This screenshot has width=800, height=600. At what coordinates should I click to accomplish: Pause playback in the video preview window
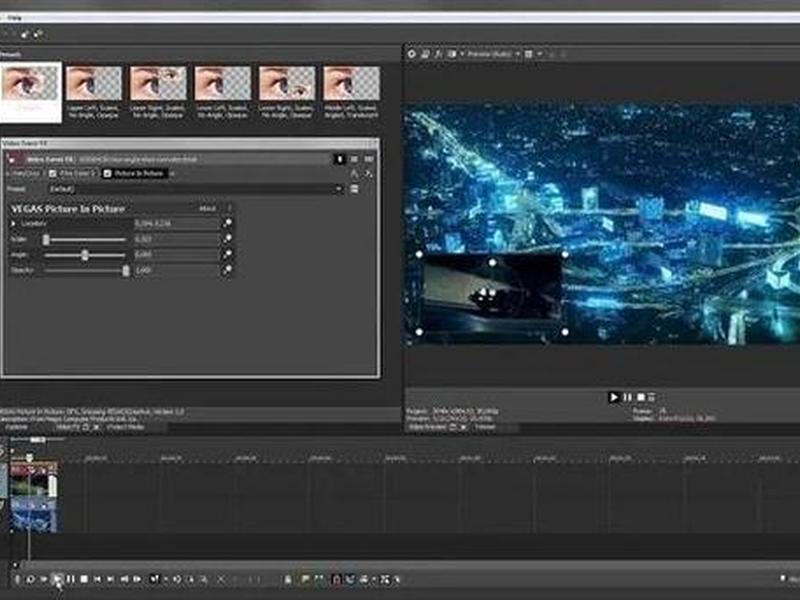[628, 397]
